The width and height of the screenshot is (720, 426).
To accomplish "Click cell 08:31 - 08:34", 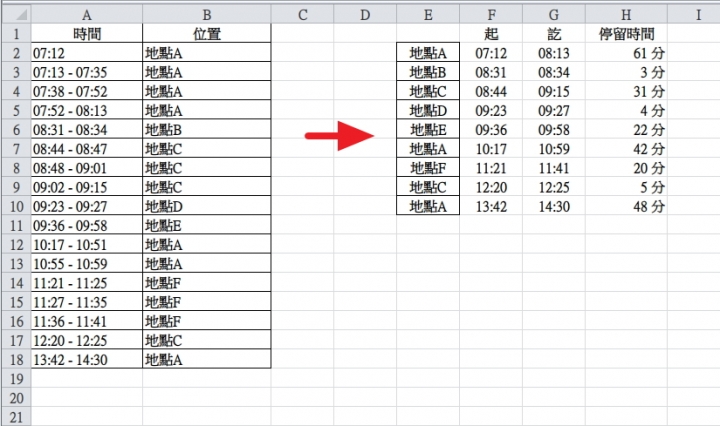I will (x=87, y=129).
